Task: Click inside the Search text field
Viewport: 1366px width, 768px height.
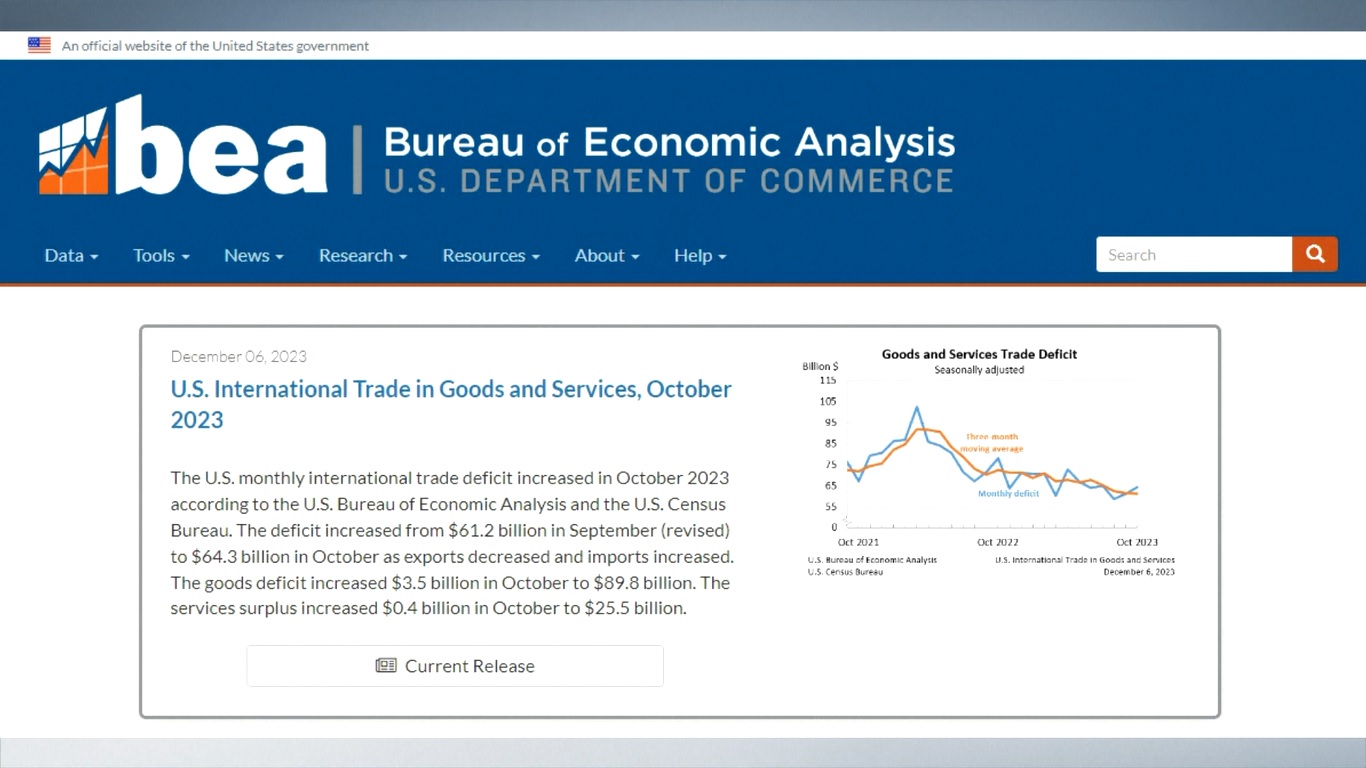Action: (1193, 255)
